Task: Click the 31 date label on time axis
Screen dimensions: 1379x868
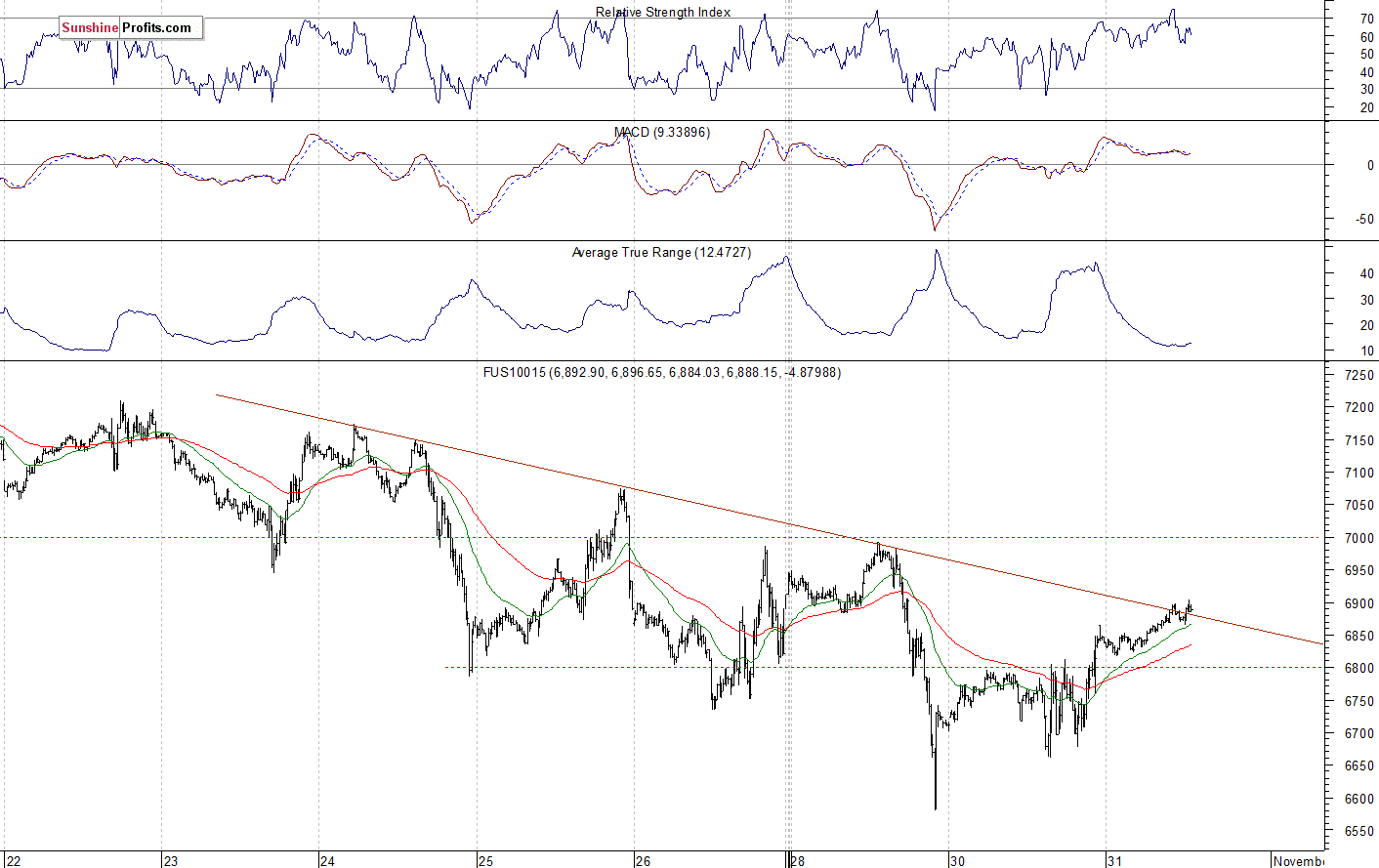Action: click(x=1114, y=860)
